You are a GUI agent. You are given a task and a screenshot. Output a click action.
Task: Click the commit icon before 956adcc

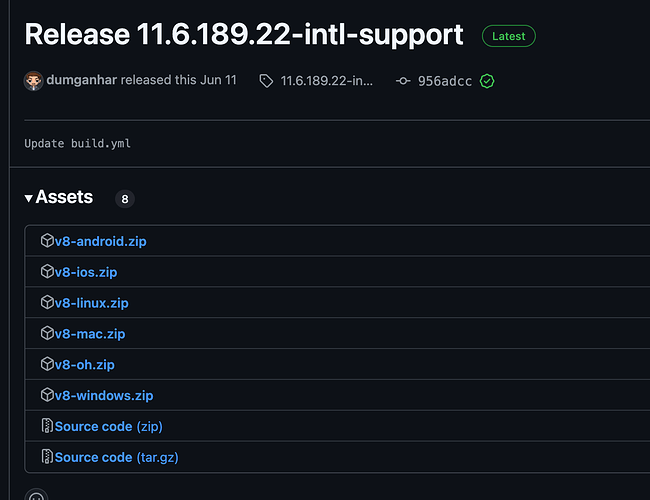[402, 80]
